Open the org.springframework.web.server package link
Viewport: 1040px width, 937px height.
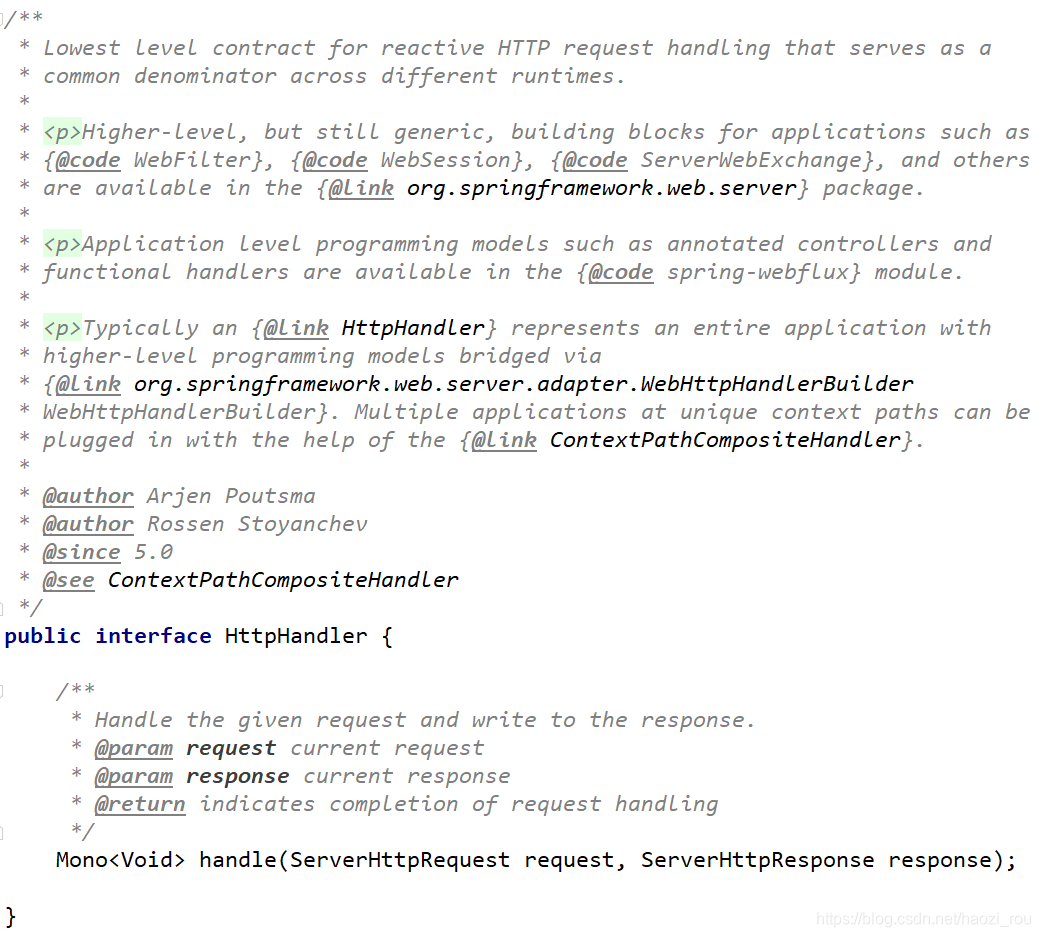[601, 188]
